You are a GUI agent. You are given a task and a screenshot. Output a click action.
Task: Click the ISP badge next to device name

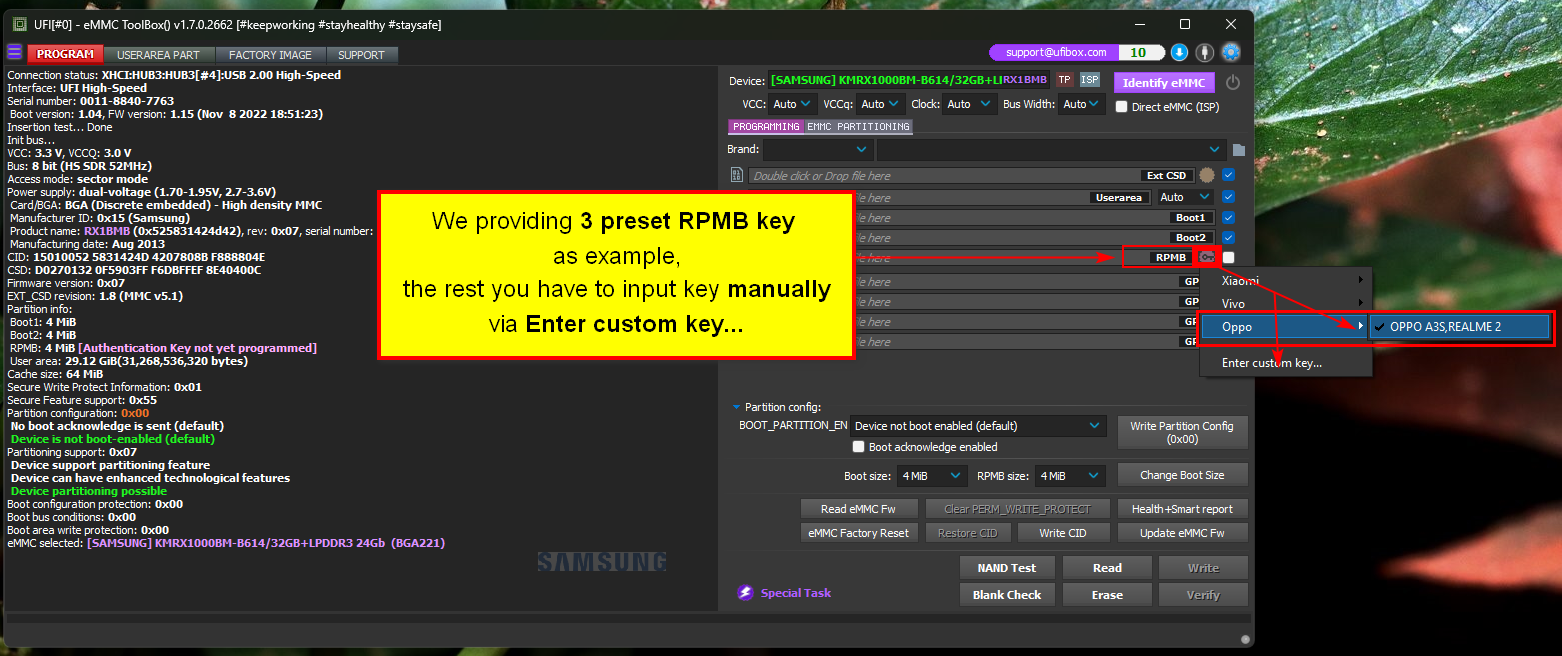[x=1089, y=80]
